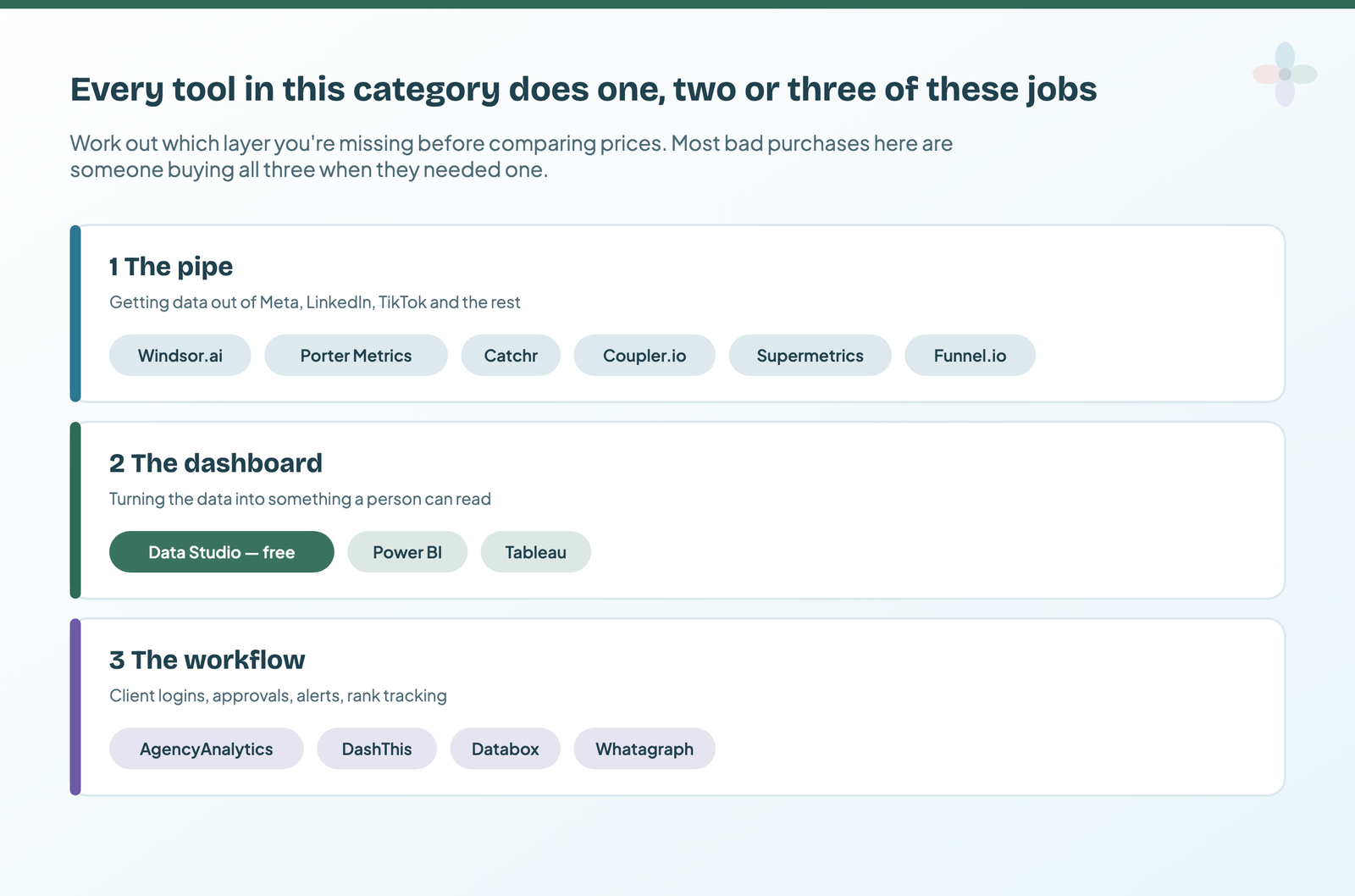Click the Data Studio — free pill
The image size is (1355, 896).
click(x=222, y=552)
